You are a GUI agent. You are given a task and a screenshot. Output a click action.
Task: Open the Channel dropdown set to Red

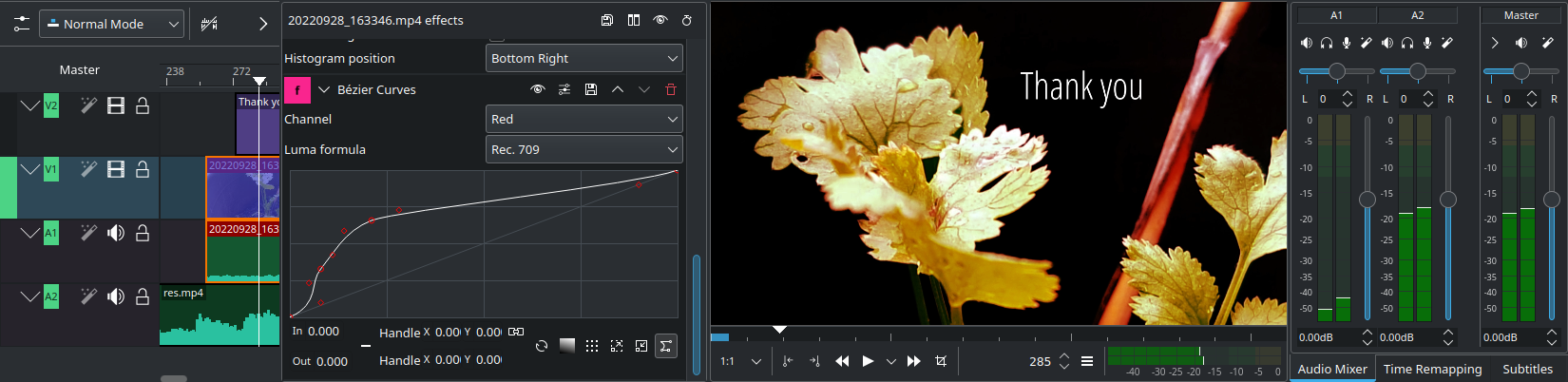(583, 120)
